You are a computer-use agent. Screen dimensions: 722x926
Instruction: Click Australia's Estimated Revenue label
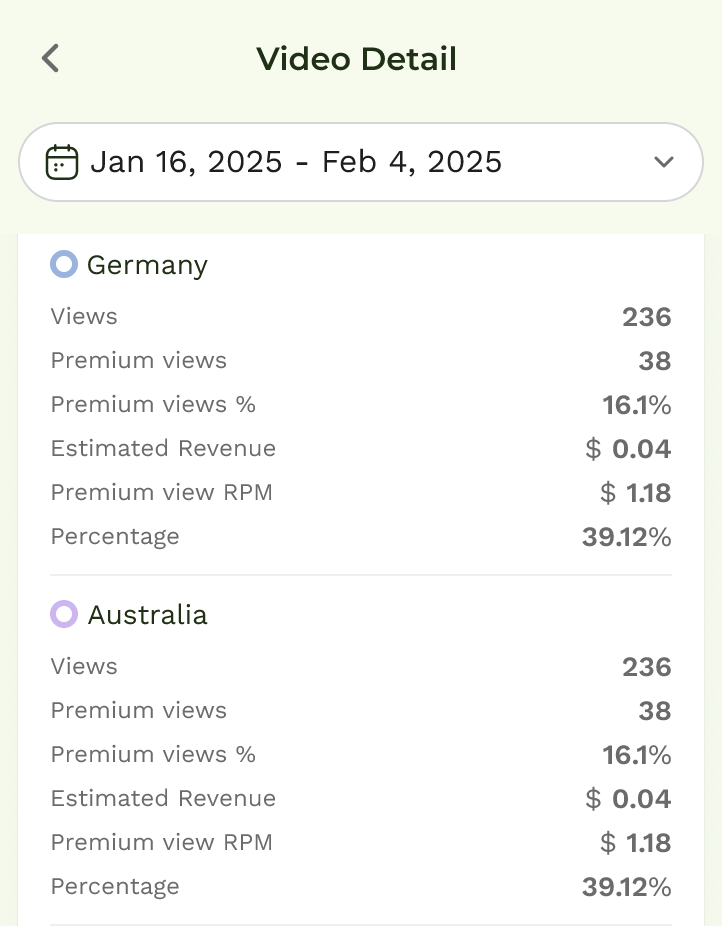click(x=163, y=799)
